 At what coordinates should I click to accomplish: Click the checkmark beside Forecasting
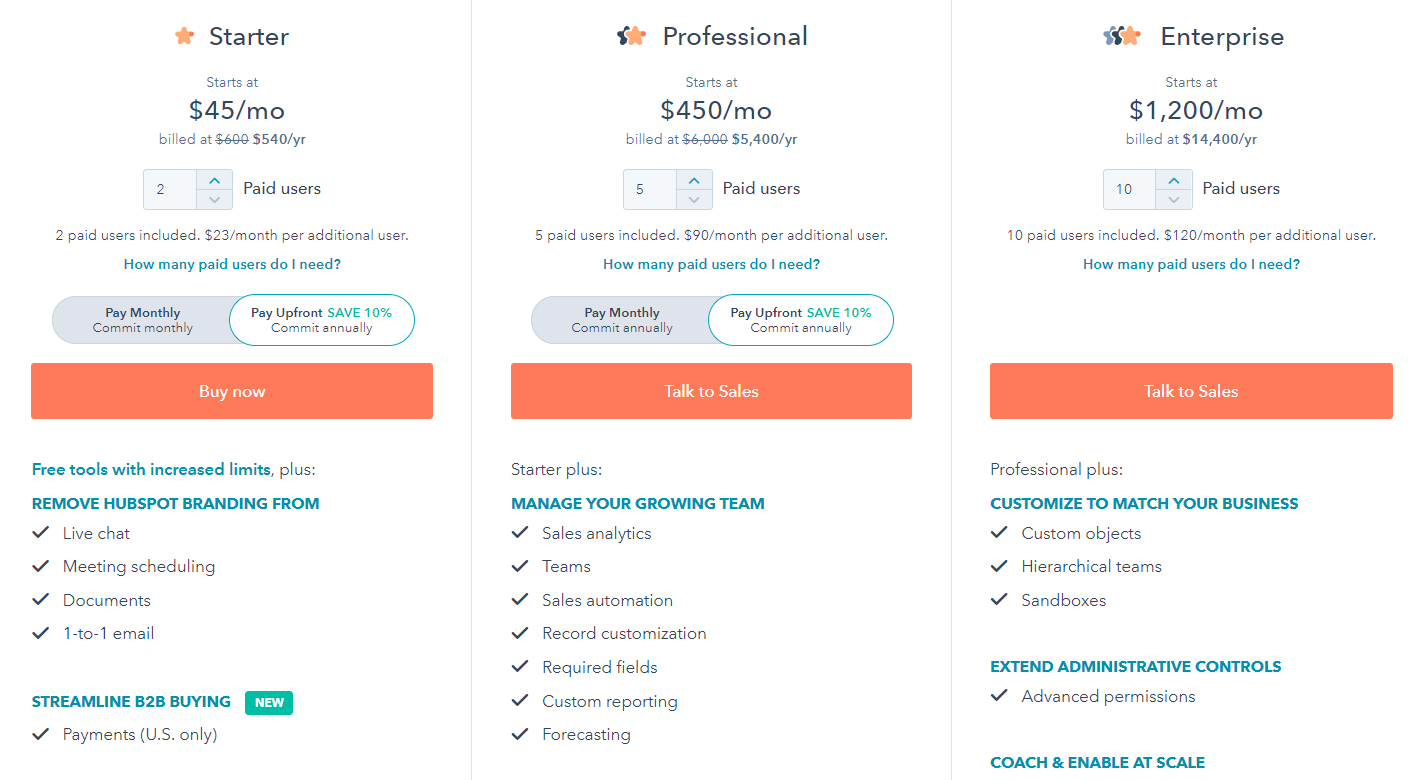[520, 734]
